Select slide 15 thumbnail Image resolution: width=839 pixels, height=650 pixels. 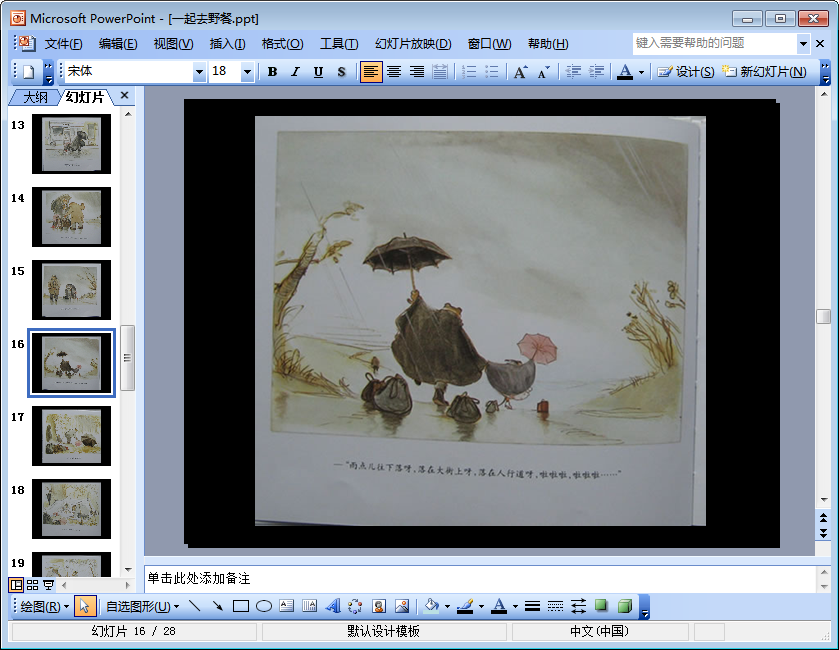(71, 290)
